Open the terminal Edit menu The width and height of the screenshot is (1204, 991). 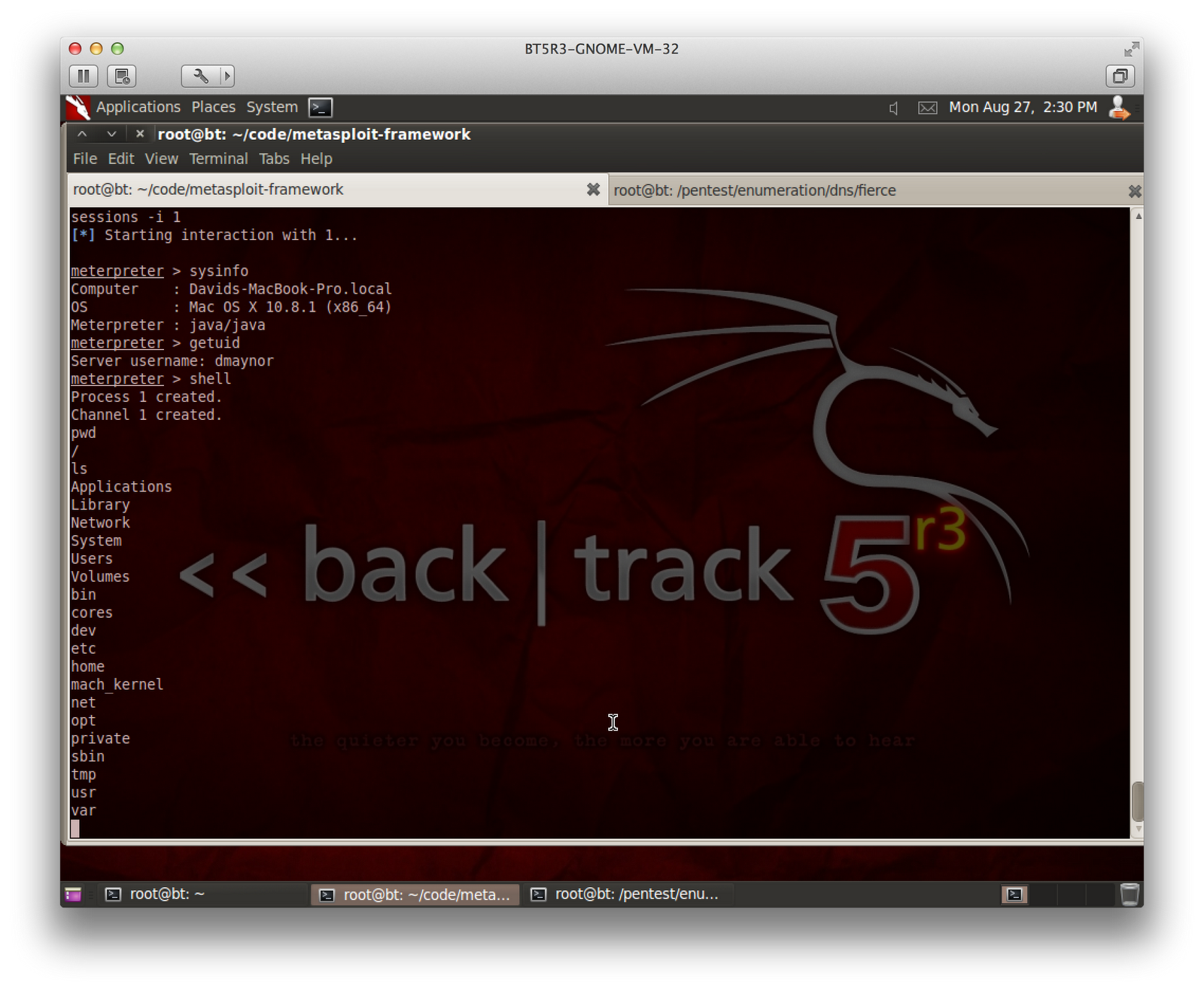[x=121, y=159]
